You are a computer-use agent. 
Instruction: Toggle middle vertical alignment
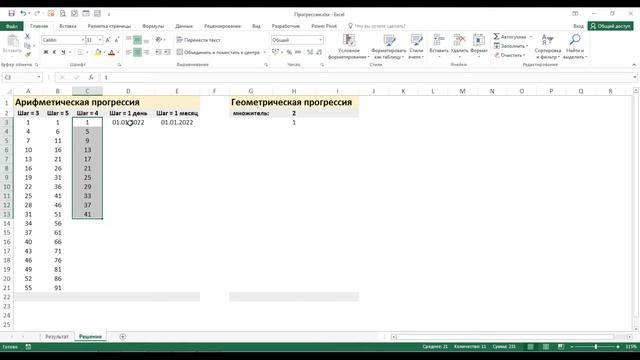click(138, 40)
